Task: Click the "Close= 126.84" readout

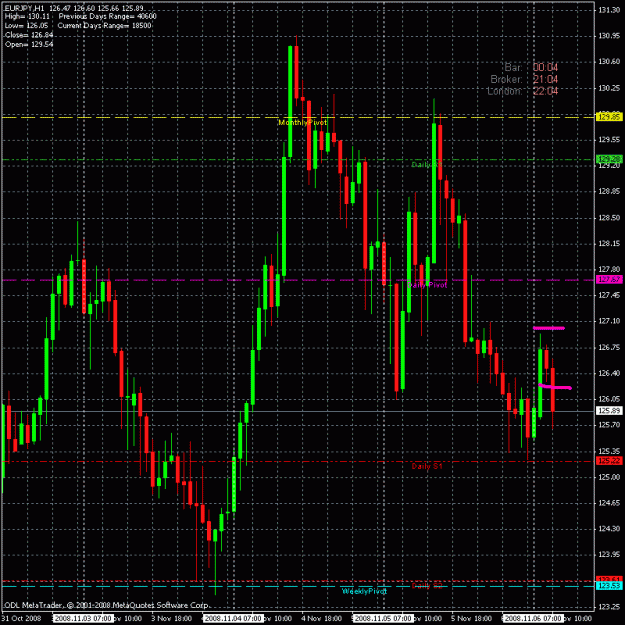Action: pos(29,35)
